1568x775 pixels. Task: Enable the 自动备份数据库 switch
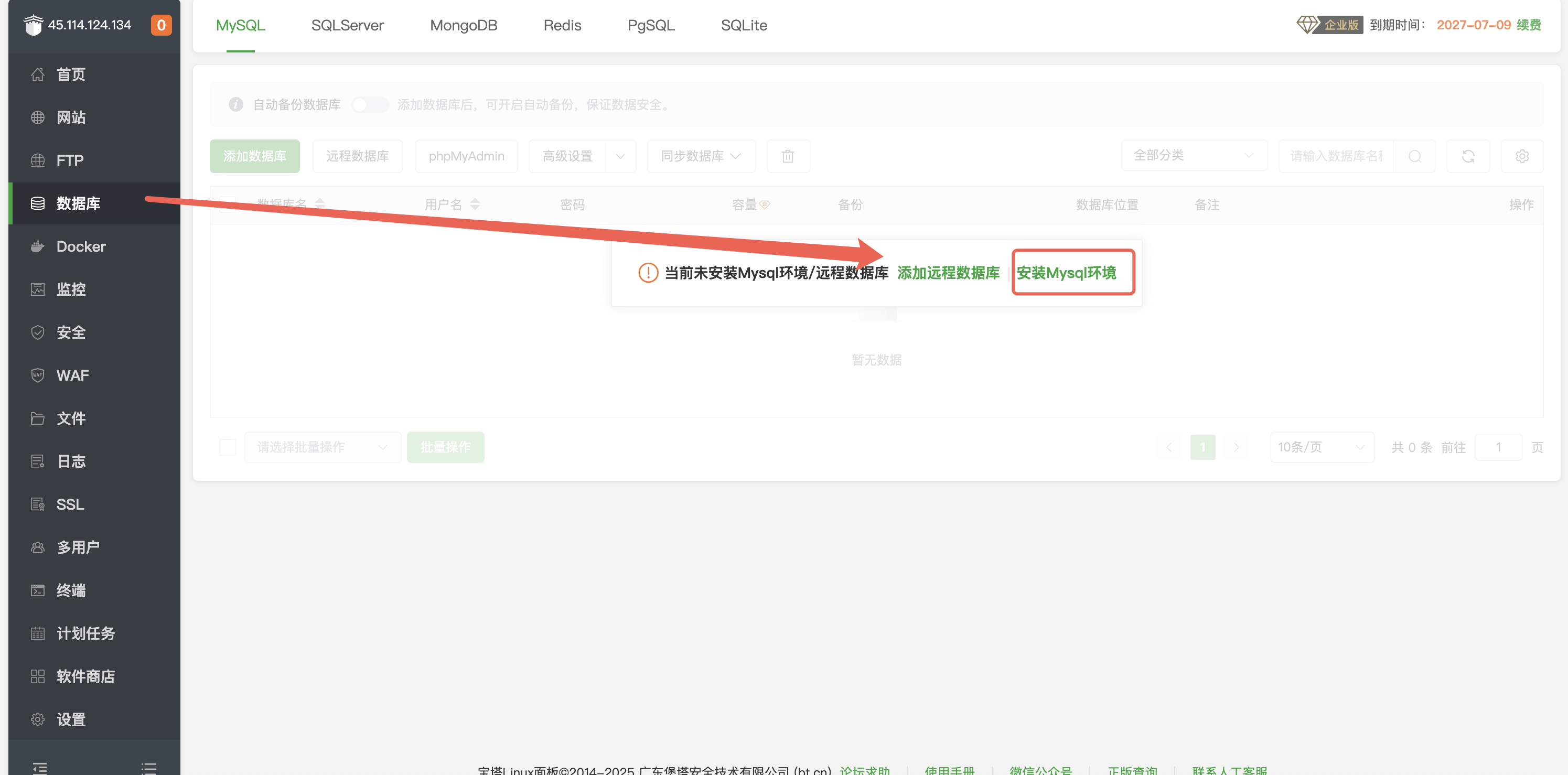coord(370,105)
